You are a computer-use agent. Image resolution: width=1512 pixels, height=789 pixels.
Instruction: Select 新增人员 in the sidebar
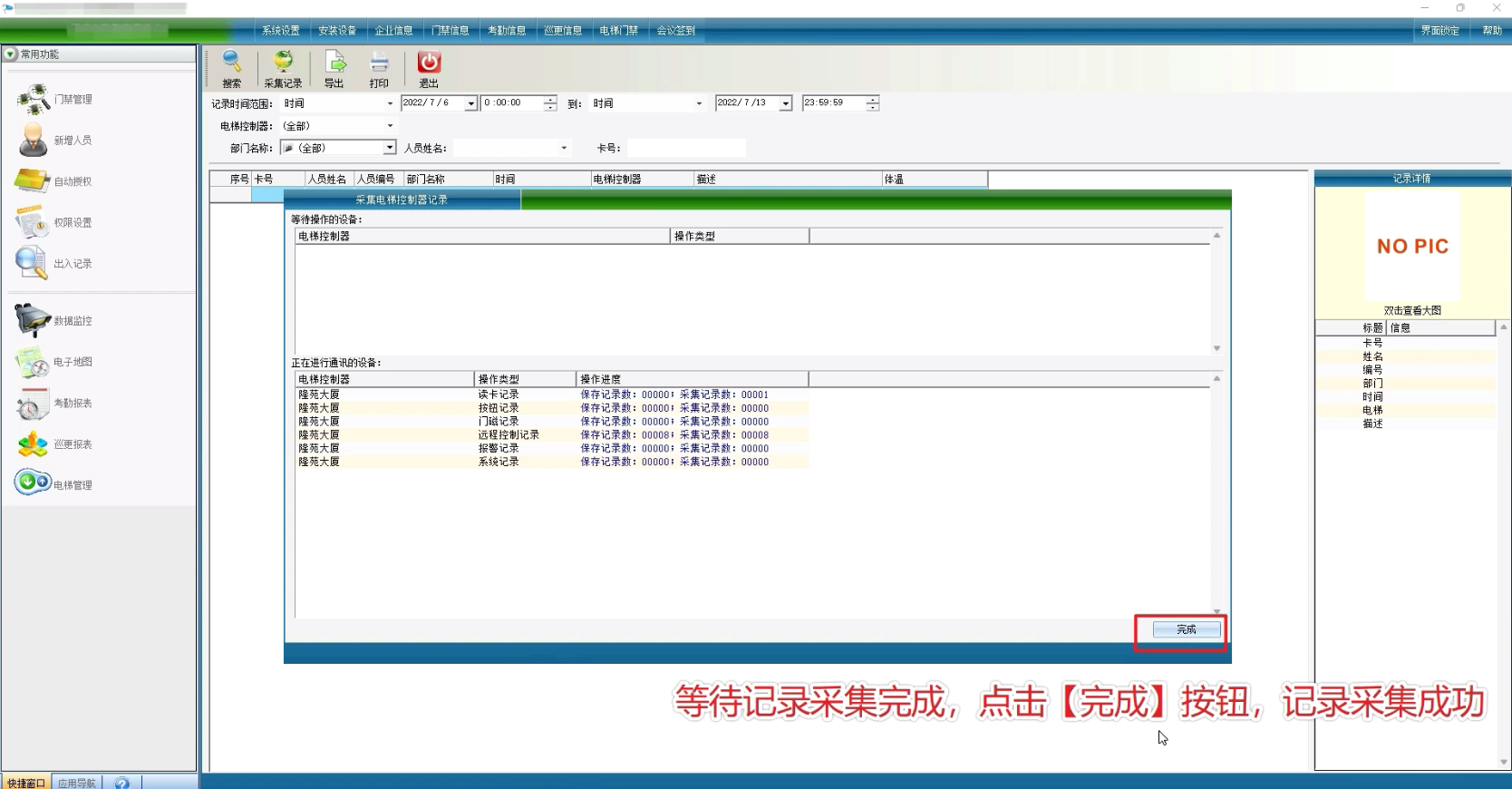[54, 141]
